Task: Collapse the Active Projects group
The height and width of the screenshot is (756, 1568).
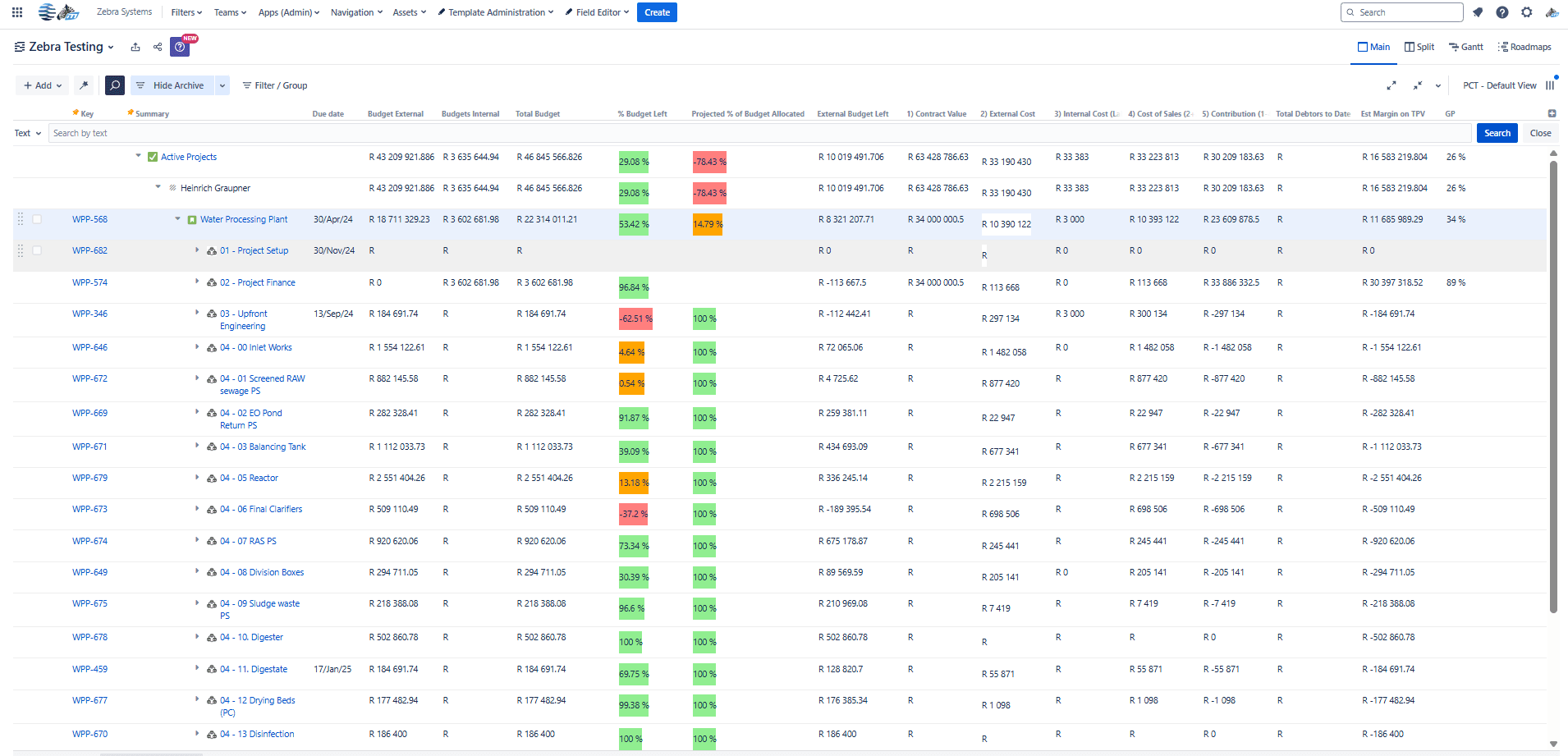Action: [138, 156]
